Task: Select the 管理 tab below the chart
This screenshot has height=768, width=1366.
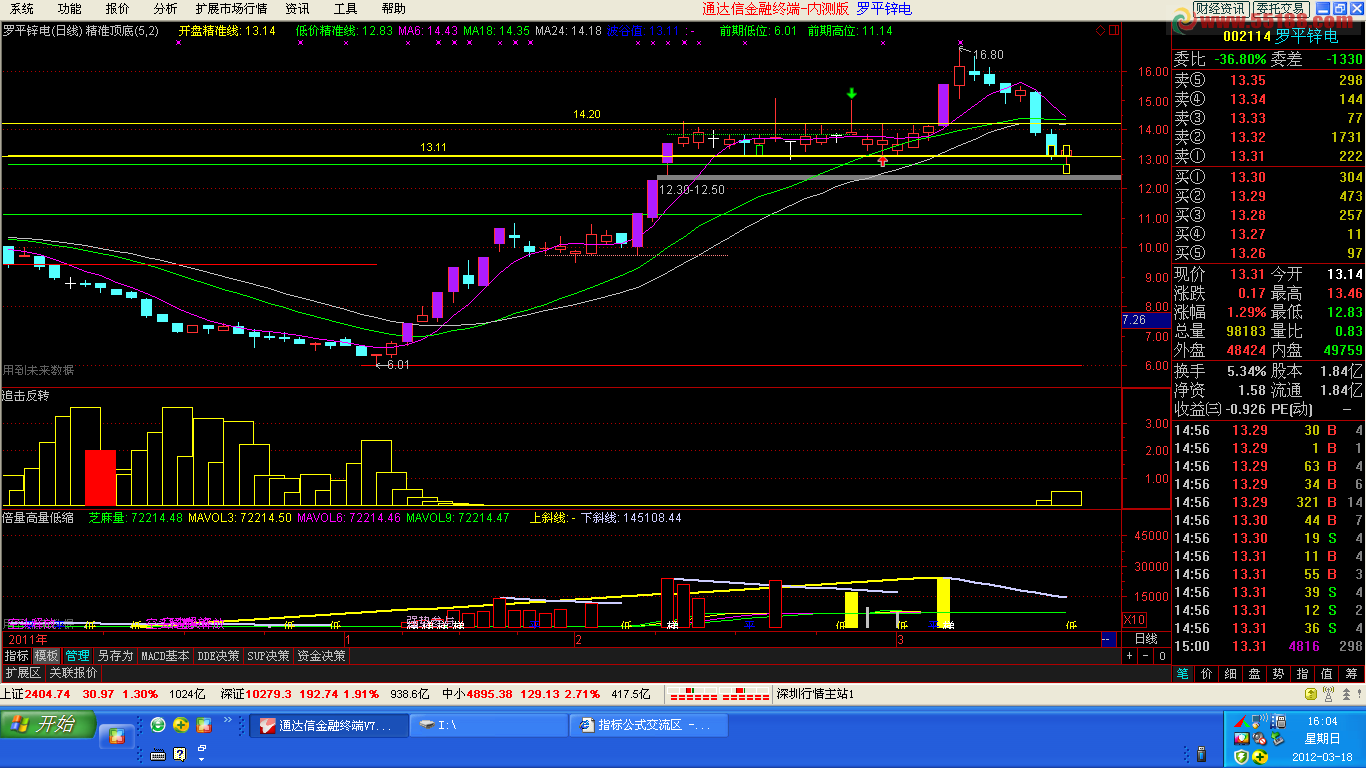Action: pos(77,656)
